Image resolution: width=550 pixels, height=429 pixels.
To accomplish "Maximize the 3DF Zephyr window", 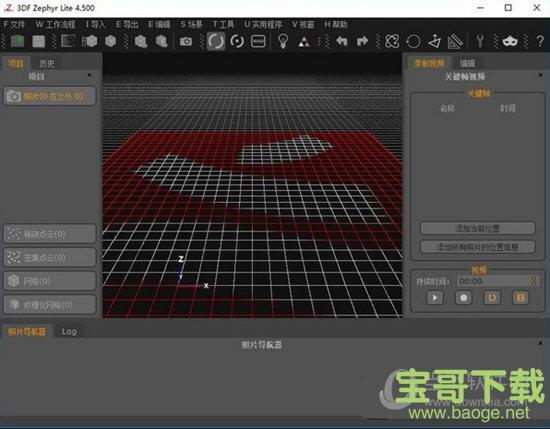I will pyautogui.click(x=508, y=7).
